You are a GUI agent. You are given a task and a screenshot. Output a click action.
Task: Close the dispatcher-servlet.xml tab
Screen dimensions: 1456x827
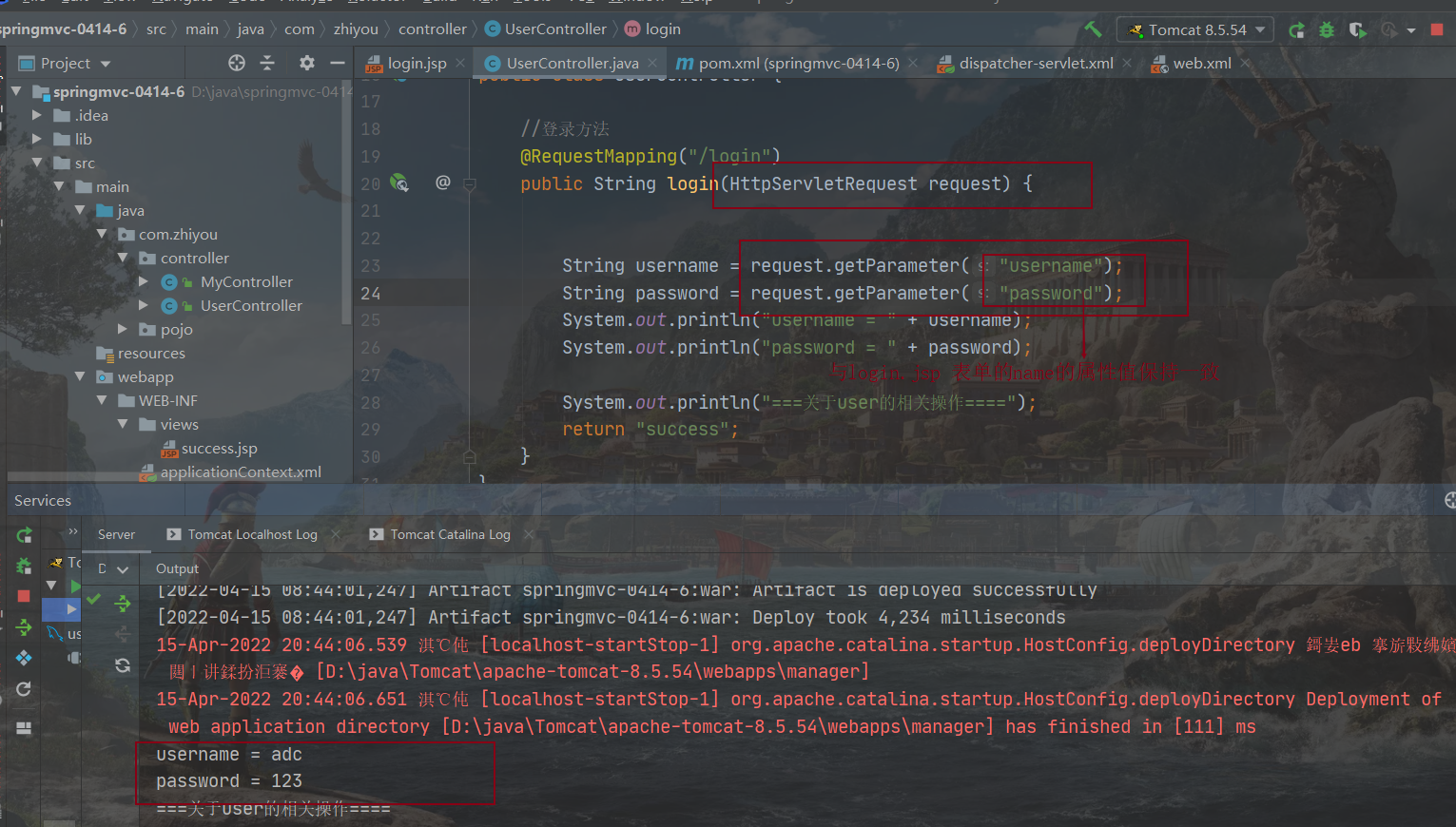1127,63
